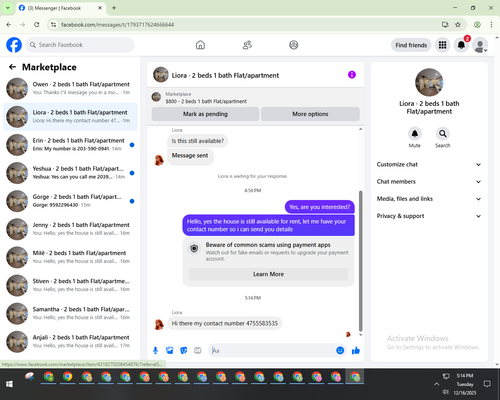
Task: Open Stiven conversation in list
Action: click(70, 285)
